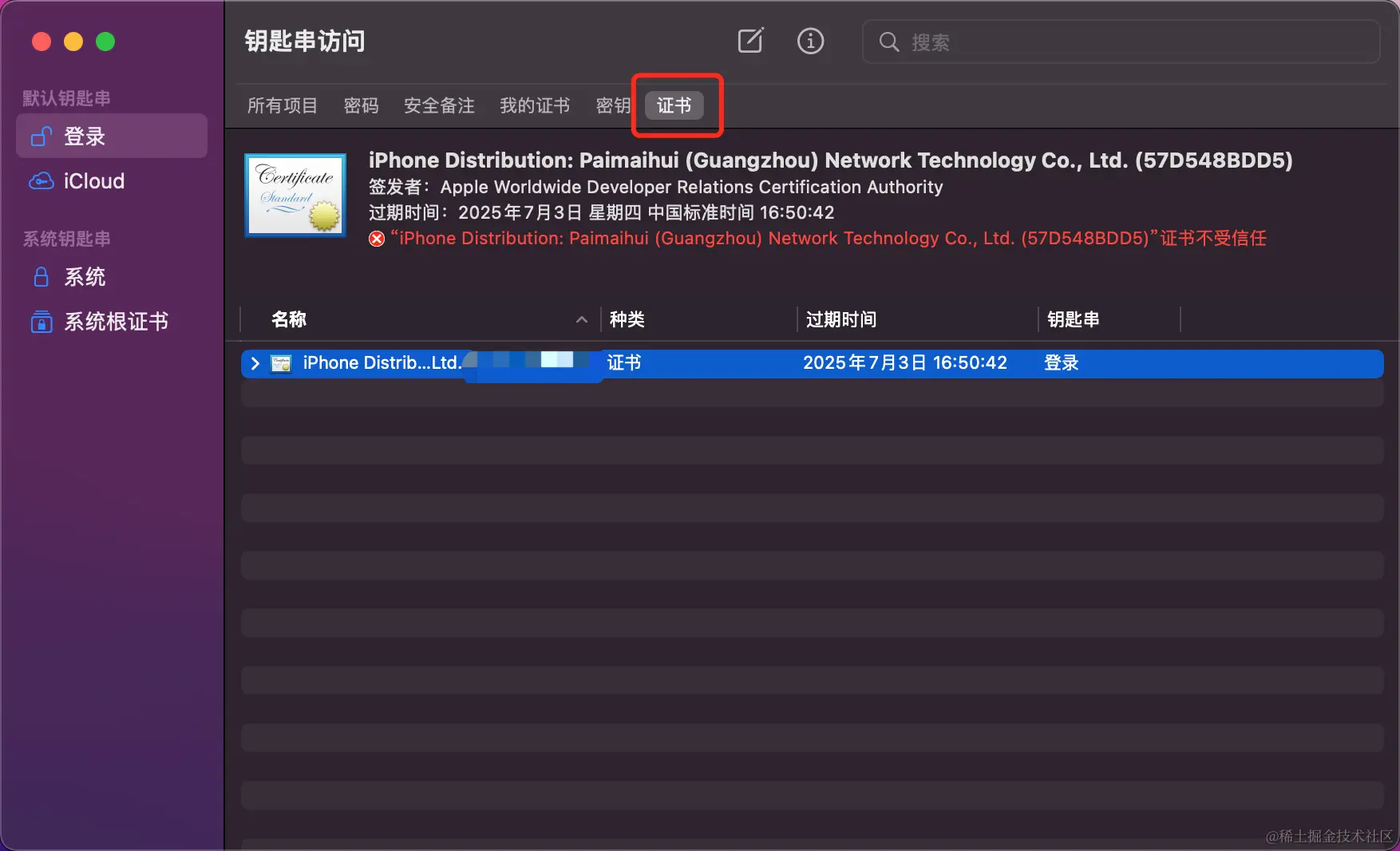1400x851 pixels.
Task: Click the large certificate preview image
Action: 295,196
